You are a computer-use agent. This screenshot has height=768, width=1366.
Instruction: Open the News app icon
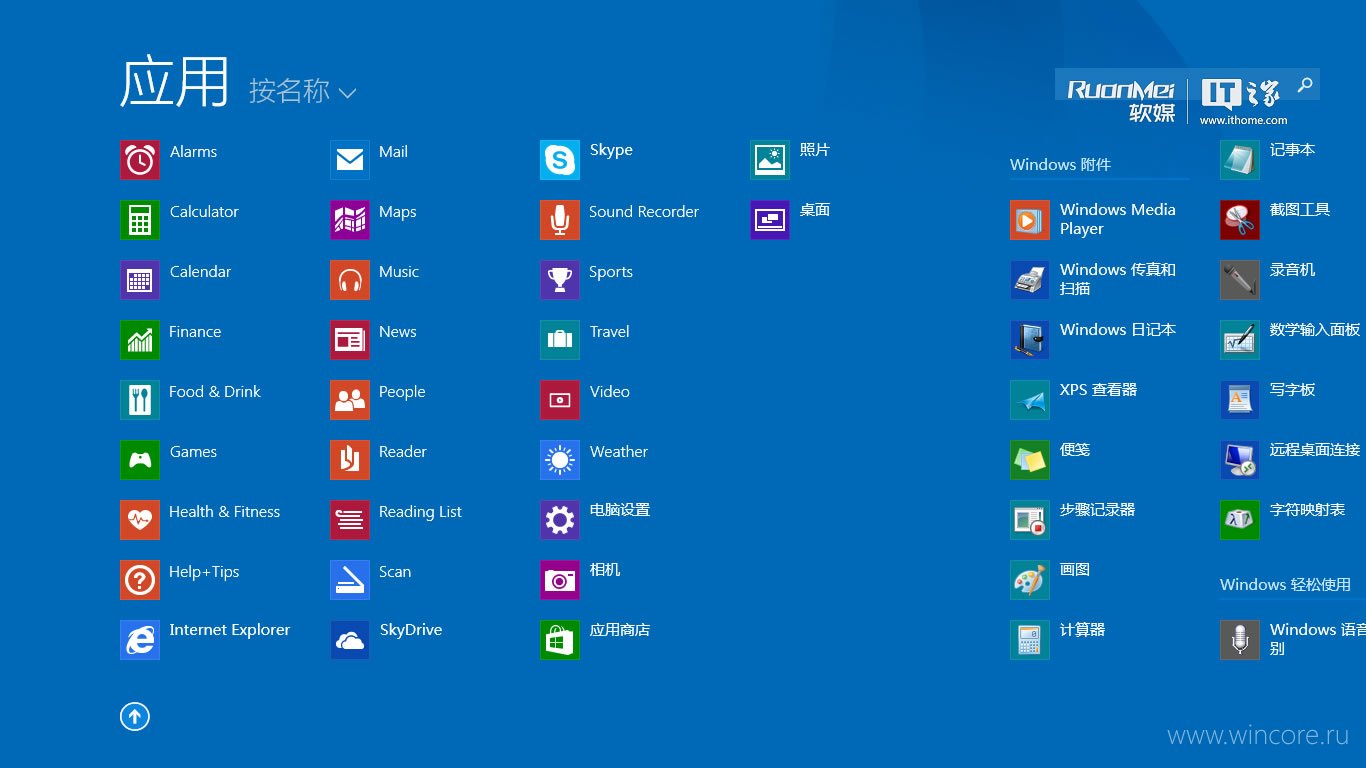point(350,340)
